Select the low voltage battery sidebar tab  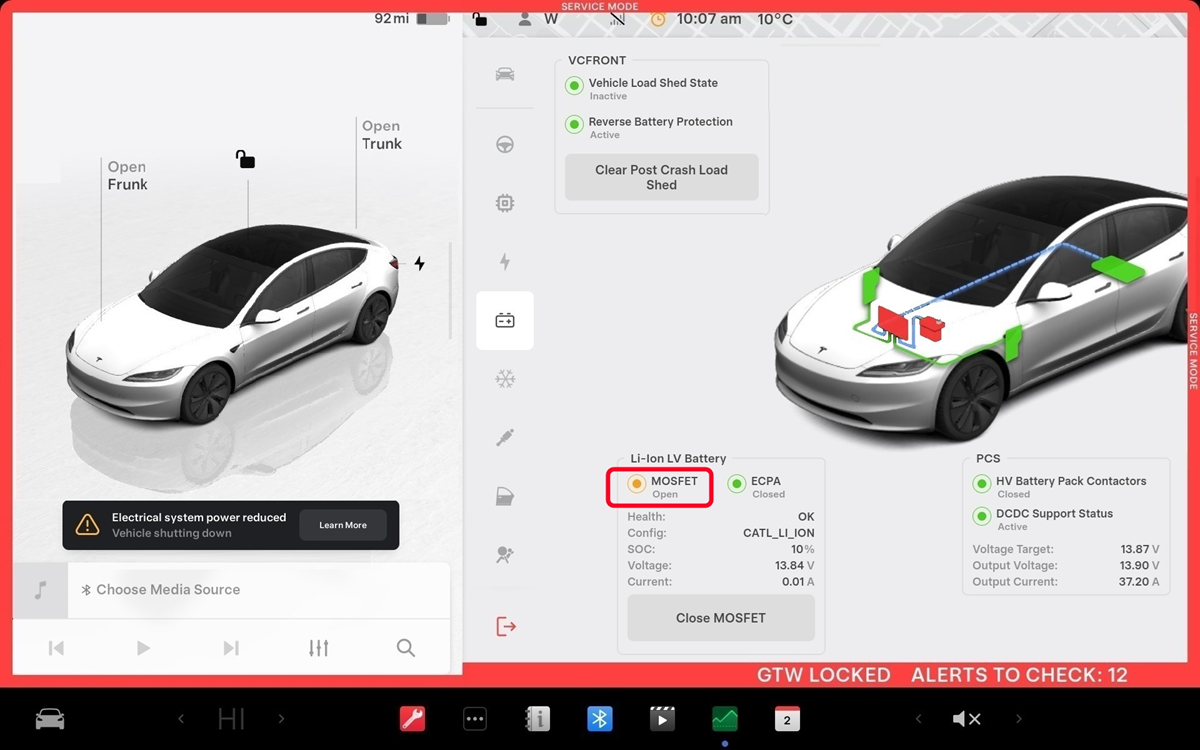tap(505, 321)
